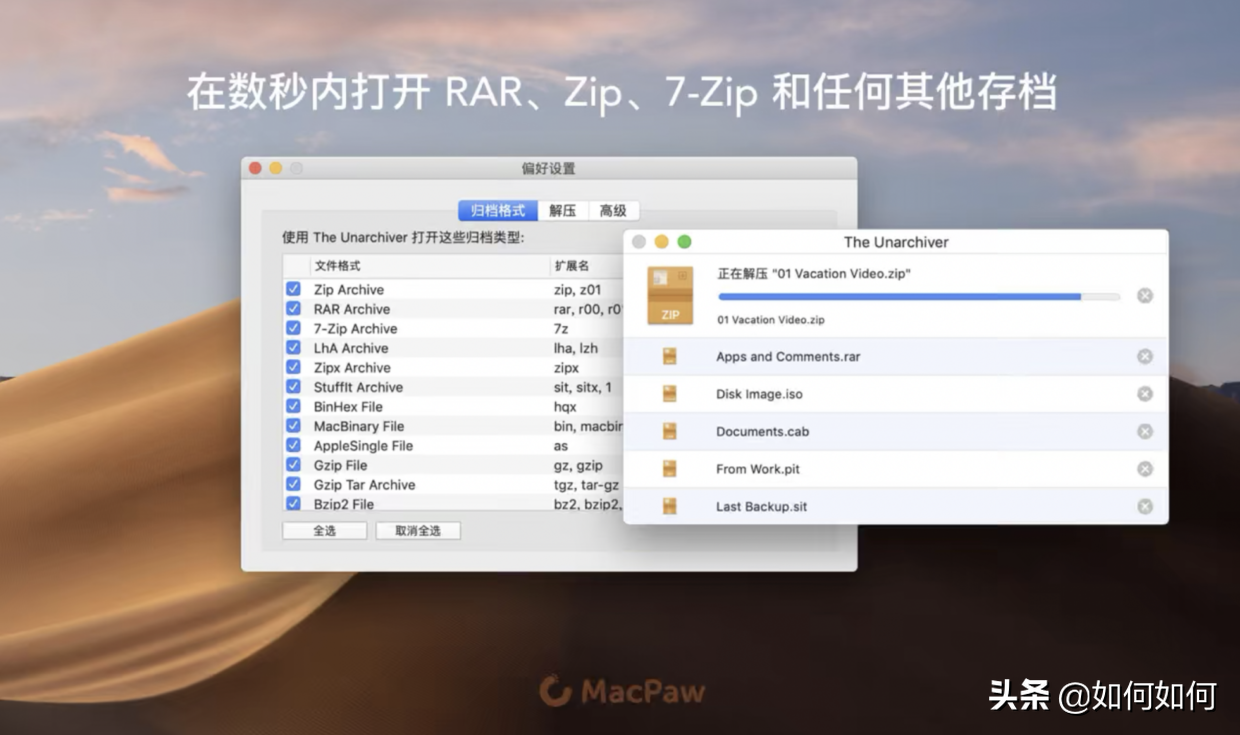The image size is (1240, 735).
Task: Close the 偏好设置 window with red button
Action: point(255,168)
